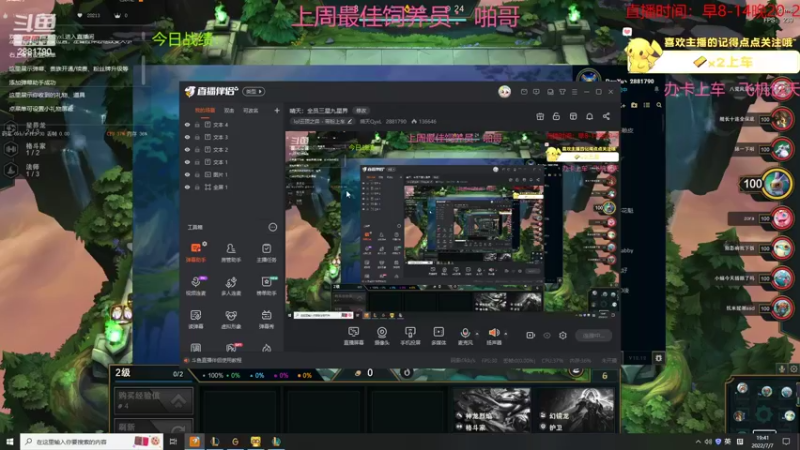Click the stream preview area in the app
Viewport: 800px width, 450px height.
452,225
